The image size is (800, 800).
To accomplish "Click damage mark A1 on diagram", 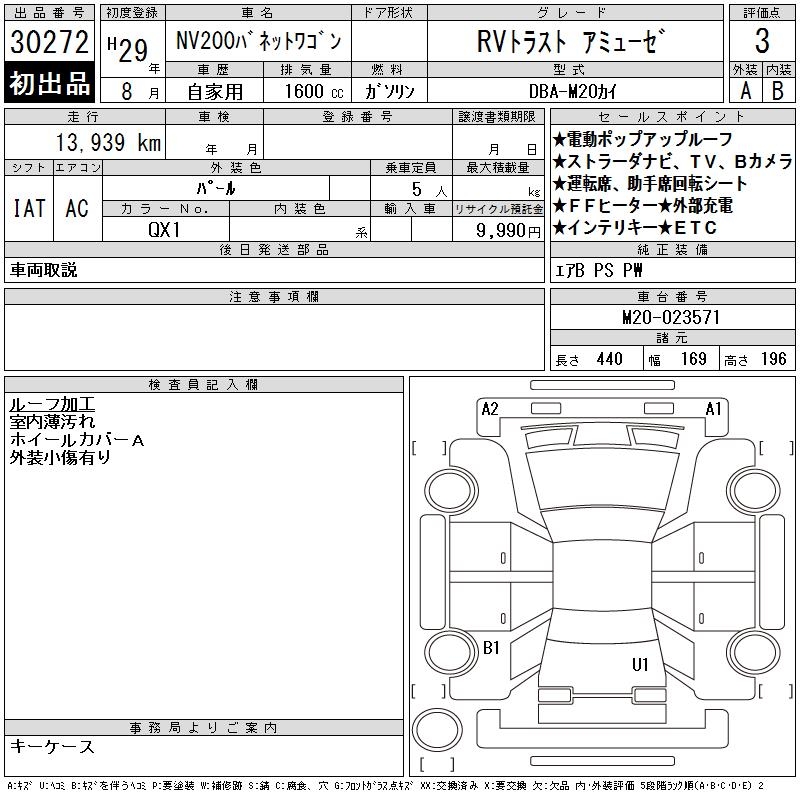I will (x=713, y=409).
